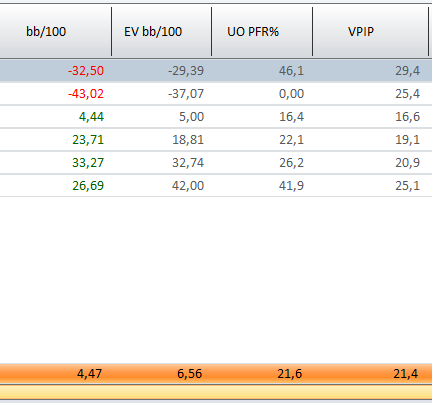Sort by the UO PFR% column header
The width and height of the screenshot is (432, 403).
253,32
